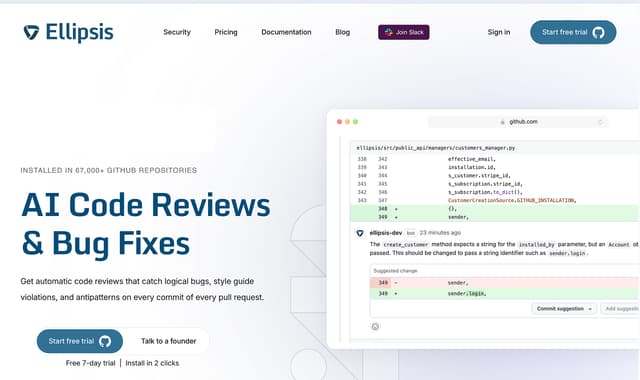
Task: Click the 'Install in 2 clicks' text
Action: pyautogui.click(x=152, y=363)
